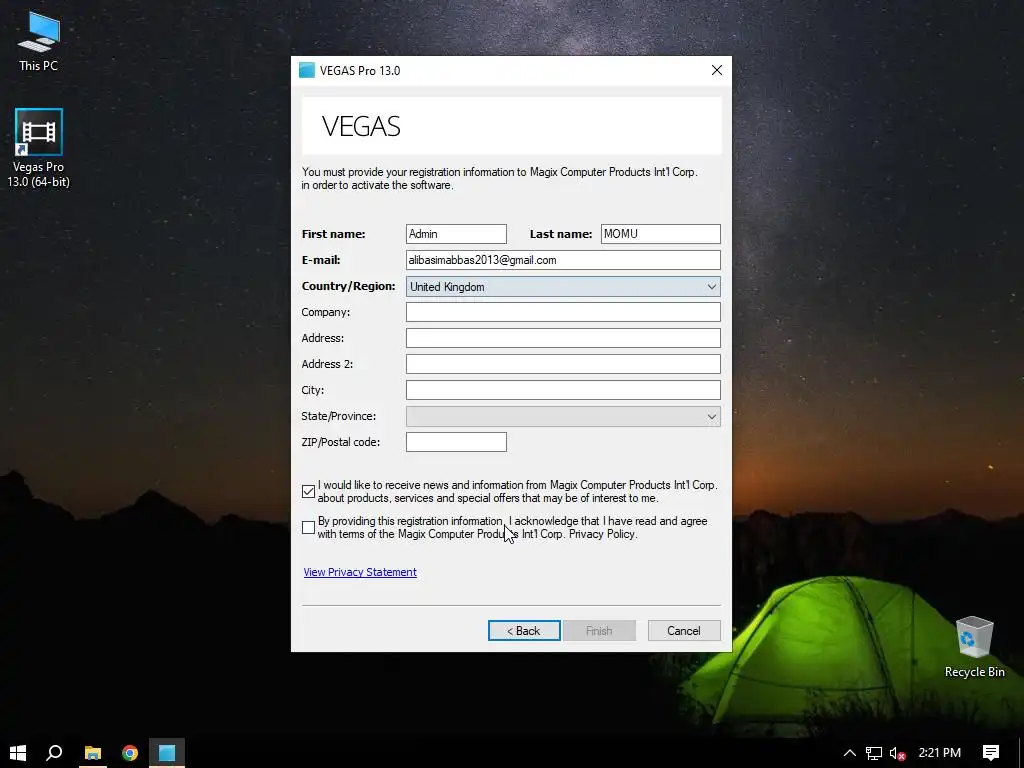Check privacy policy agreement checkbox
This screenshot has width=1024, height=768.
[x=309, y=528]
